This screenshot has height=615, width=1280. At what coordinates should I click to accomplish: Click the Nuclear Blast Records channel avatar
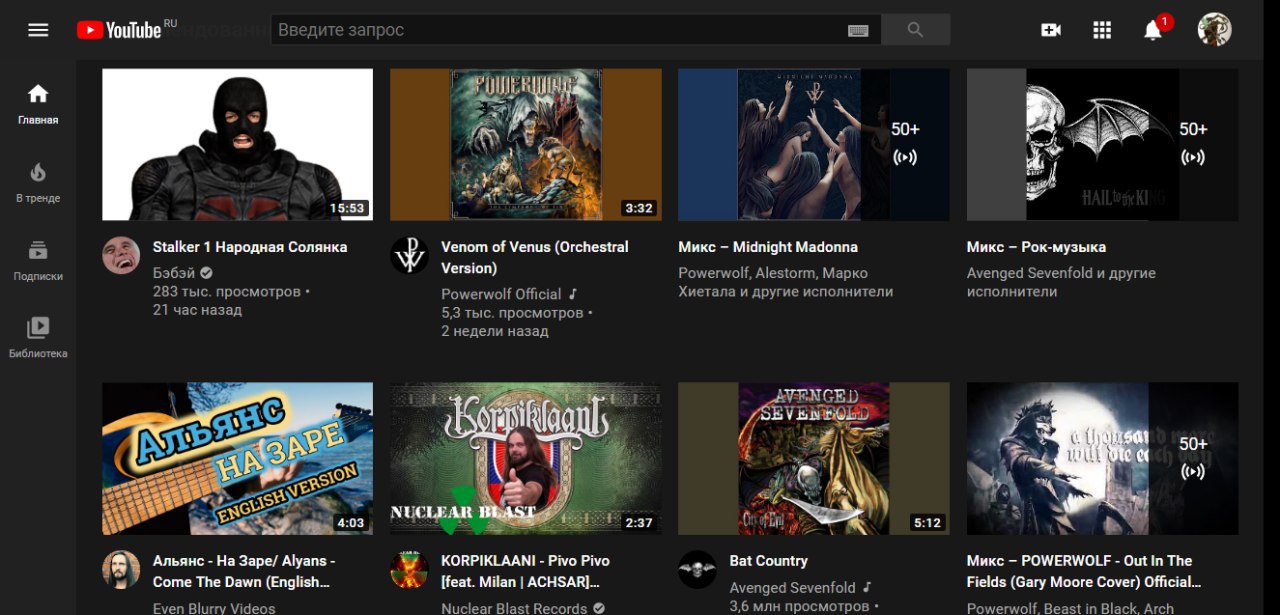pyautogui.click(x=409, y=569)
